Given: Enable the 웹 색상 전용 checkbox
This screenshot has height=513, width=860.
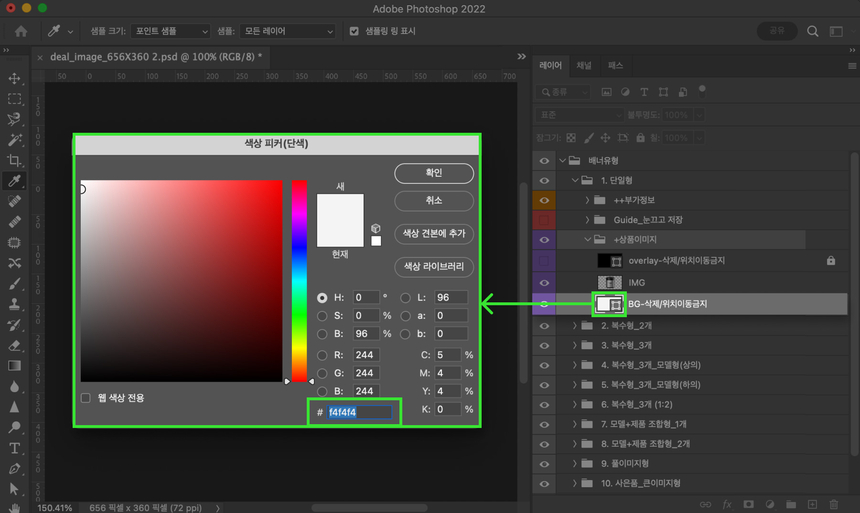Looking at the screenshot, I should (86, 398).
